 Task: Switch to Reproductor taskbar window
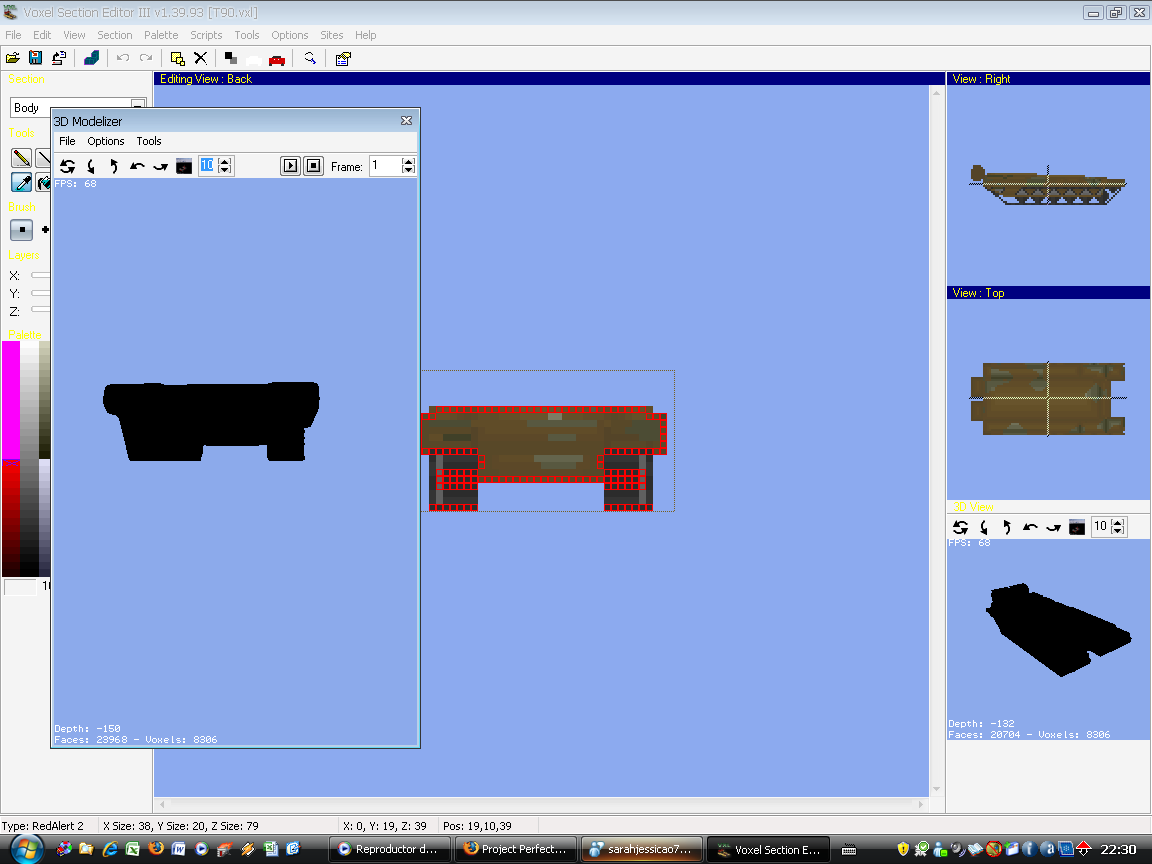tap(389, 849)
